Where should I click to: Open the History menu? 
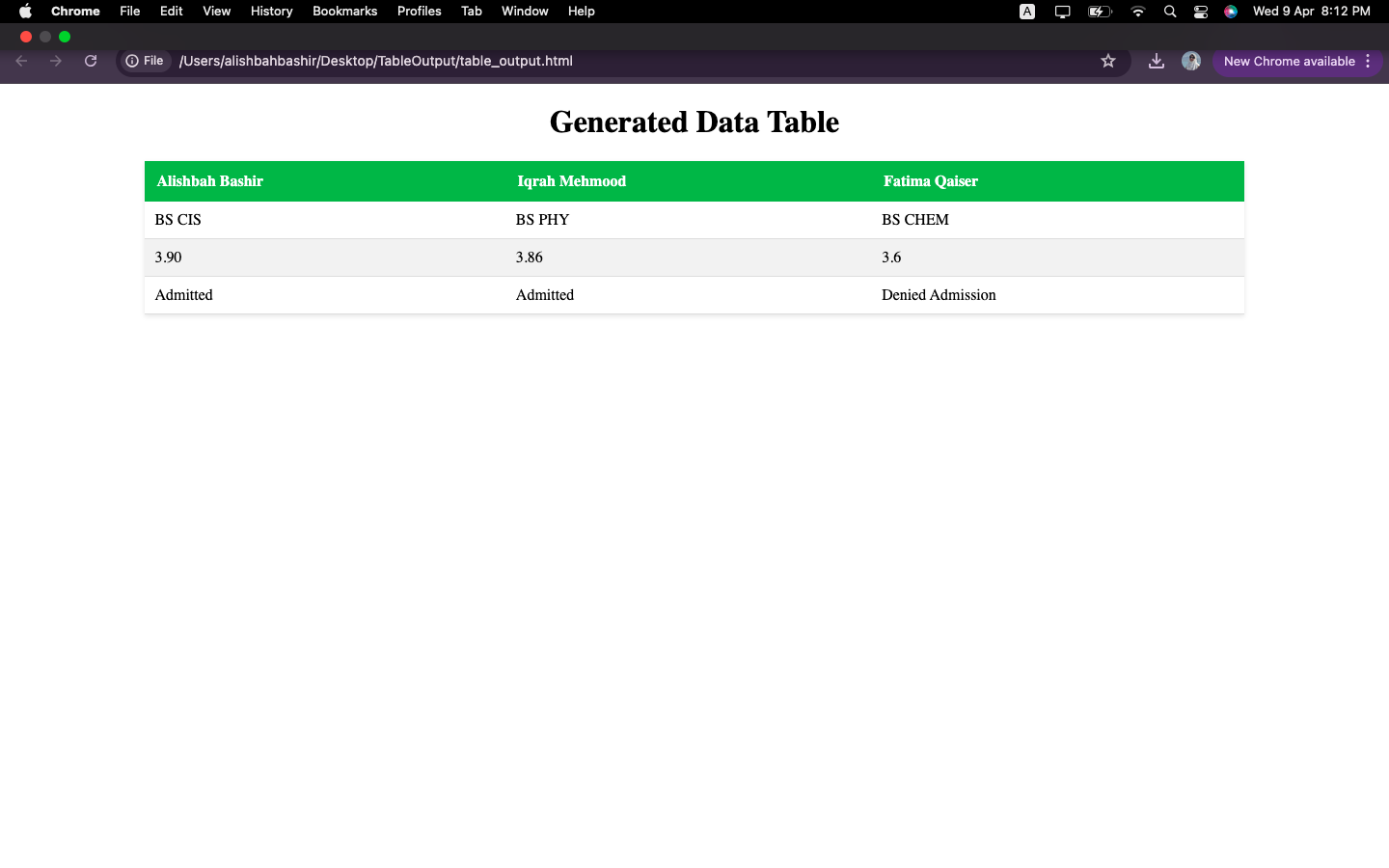pyautogui.click(x=272, y=12)
